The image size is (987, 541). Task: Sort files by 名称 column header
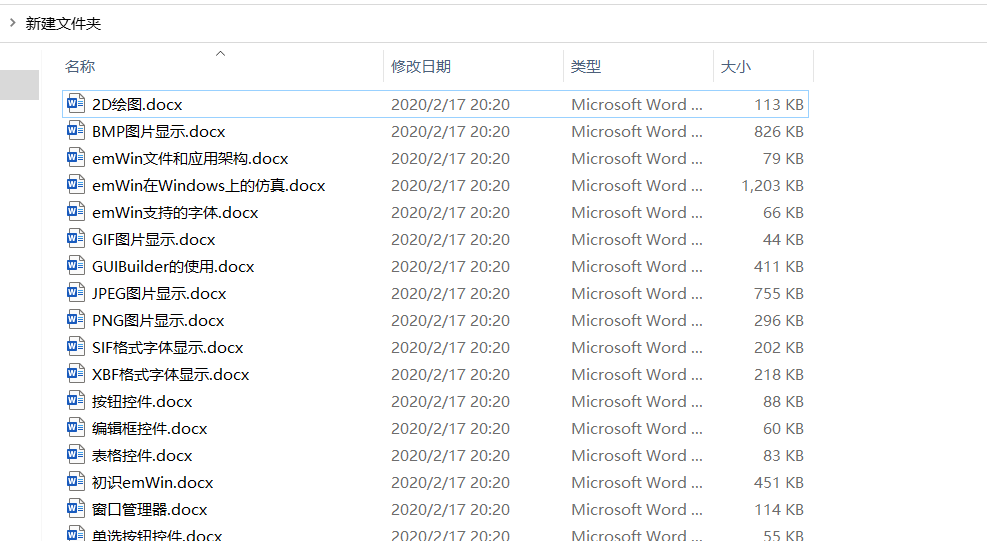(x=80, y=67)
